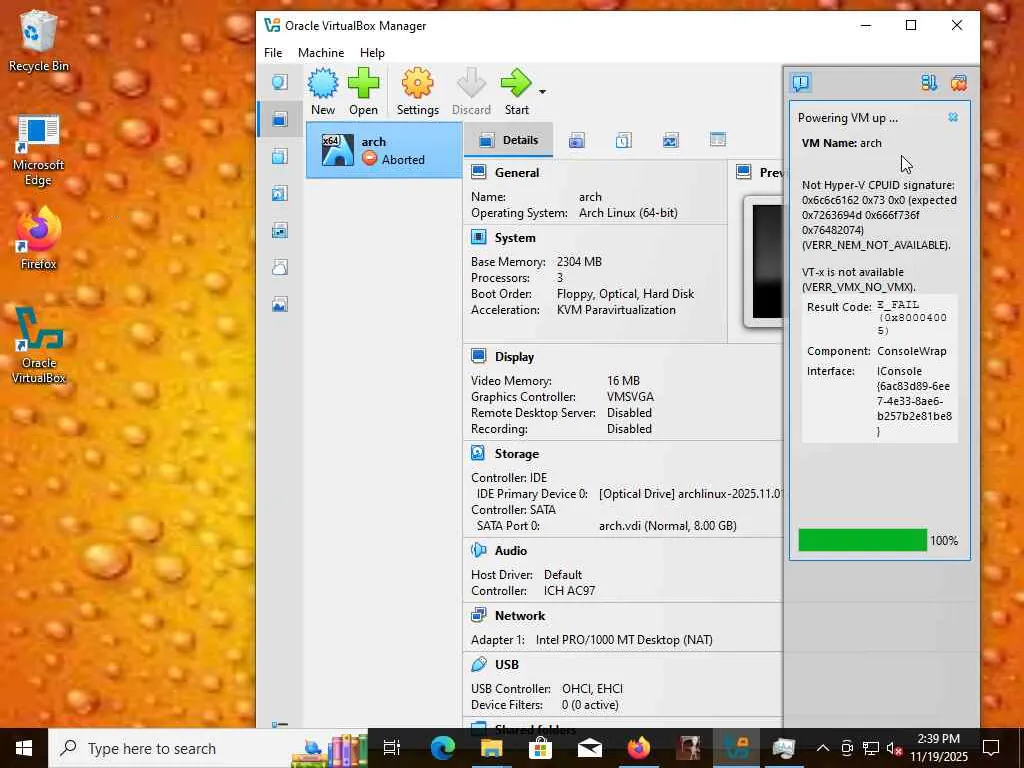Open Network settings section header
The width and height of the screenshot is (1024, 768).
point(520,615)
